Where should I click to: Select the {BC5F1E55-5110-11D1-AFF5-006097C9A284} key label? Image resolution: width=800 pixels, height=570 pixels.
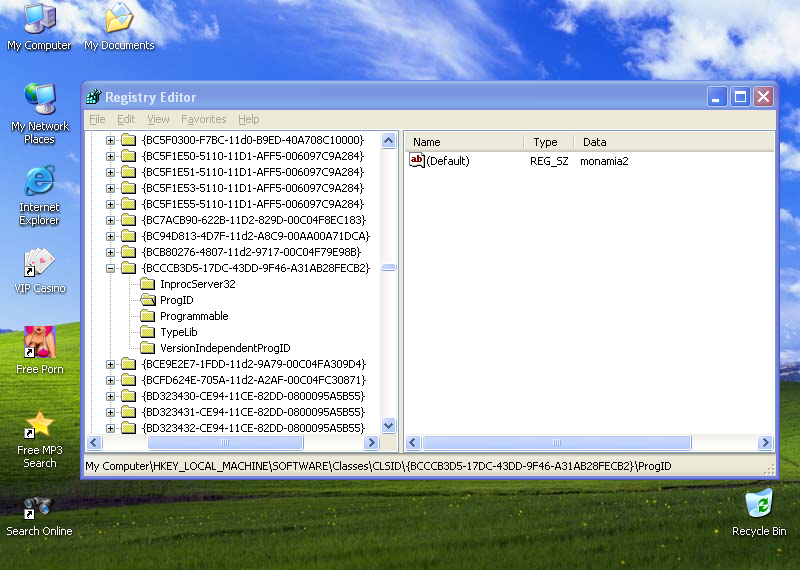tap(253, 204)
